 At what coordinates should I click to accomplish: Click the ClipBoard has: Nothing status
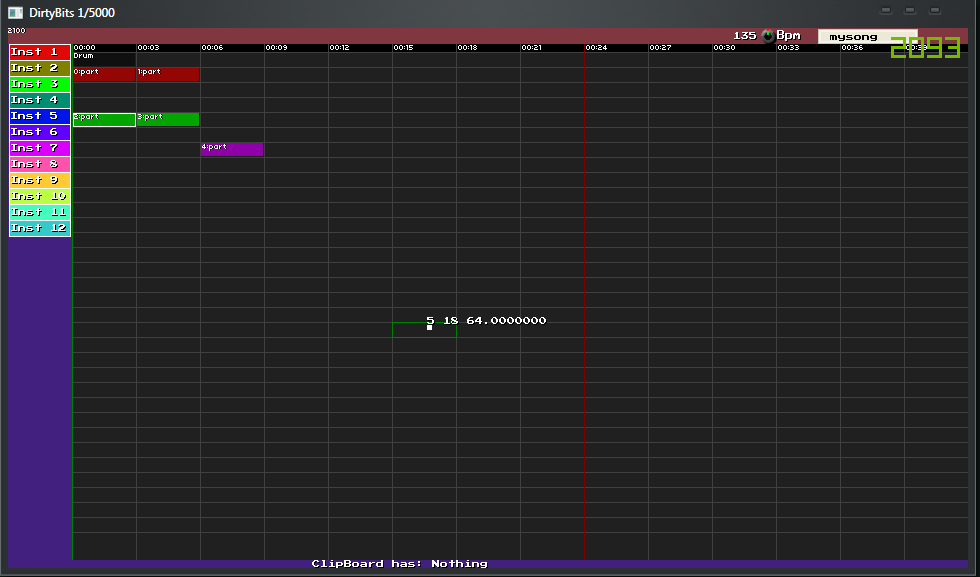pyautogui.click(x=399, y=564)
